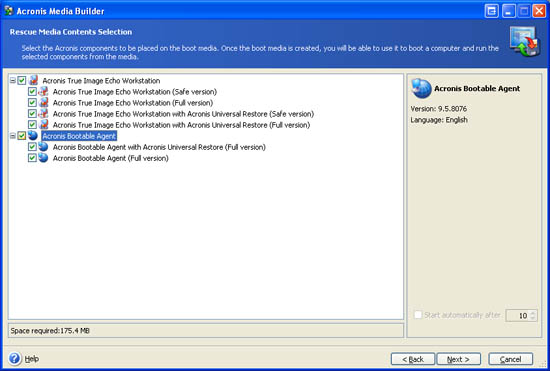Viewport: 550px width, 371px height.
Task: Select Workstation with Universal Restore (Full version) label
Action: [181, 125]
